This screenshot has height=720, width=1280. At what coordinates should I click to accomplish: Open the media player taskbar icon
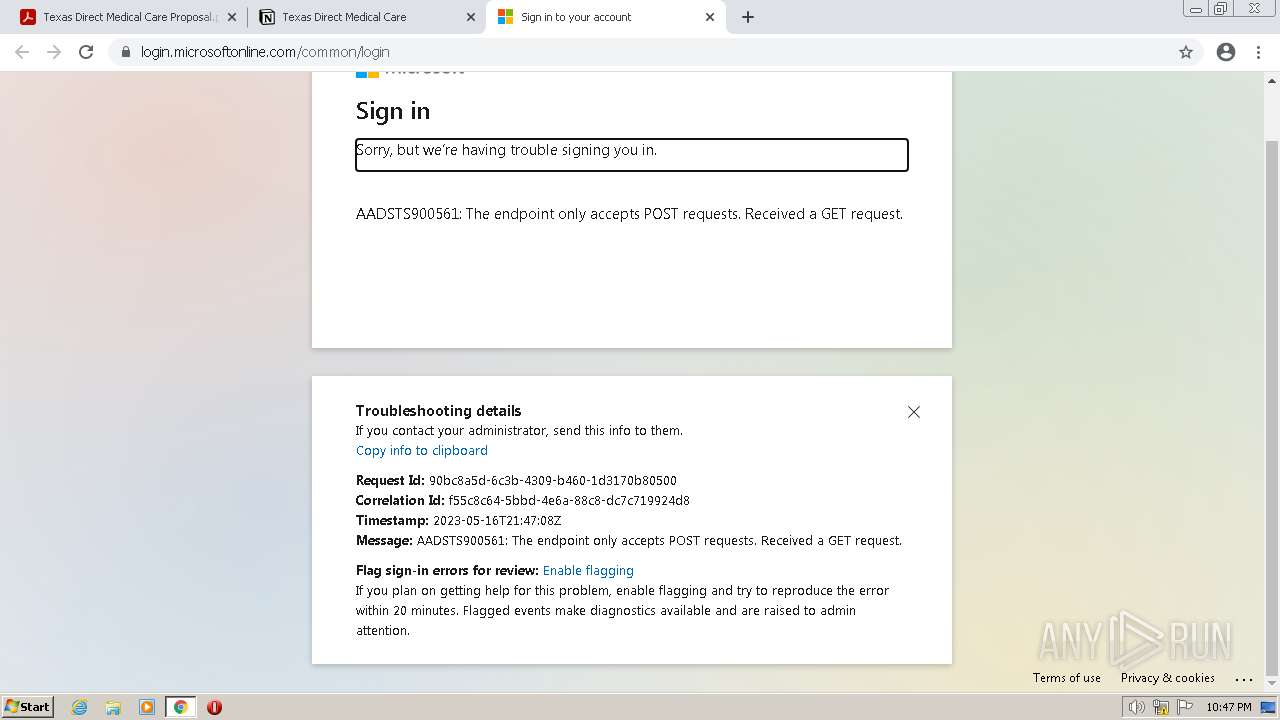pos(147,707)
